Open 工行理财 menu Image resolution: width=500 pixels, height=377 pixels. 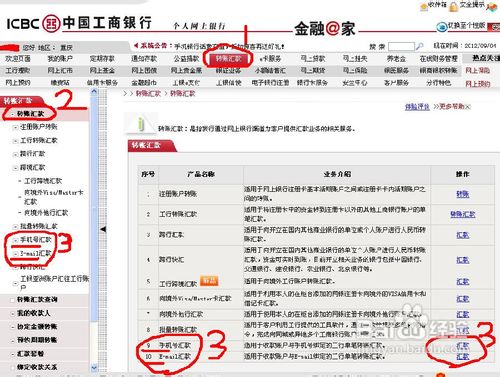[x=18, y=71]
